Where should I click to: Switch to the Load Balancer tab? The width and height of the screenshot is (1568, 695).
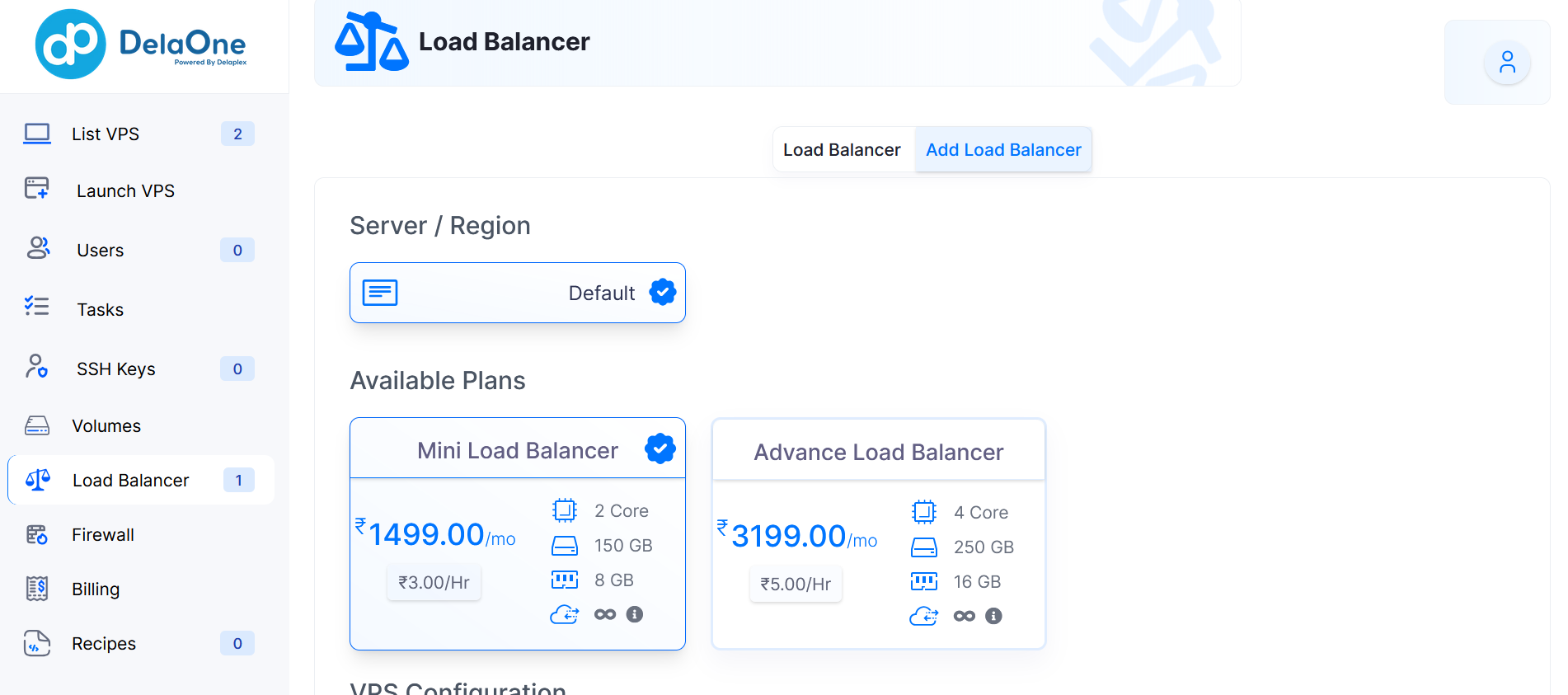[842, 150]
